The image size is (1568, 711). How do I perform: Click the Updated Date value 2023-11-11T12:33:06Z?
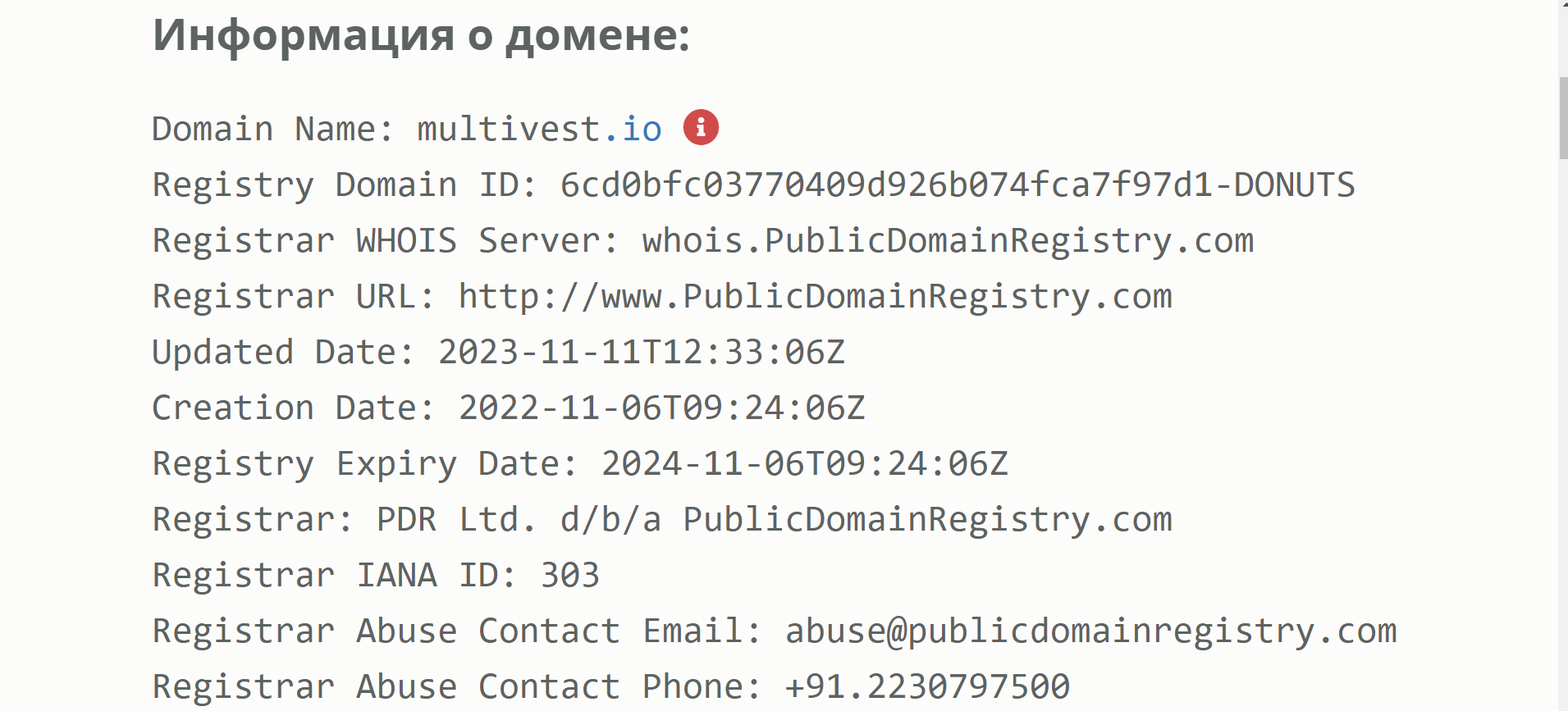641,353
